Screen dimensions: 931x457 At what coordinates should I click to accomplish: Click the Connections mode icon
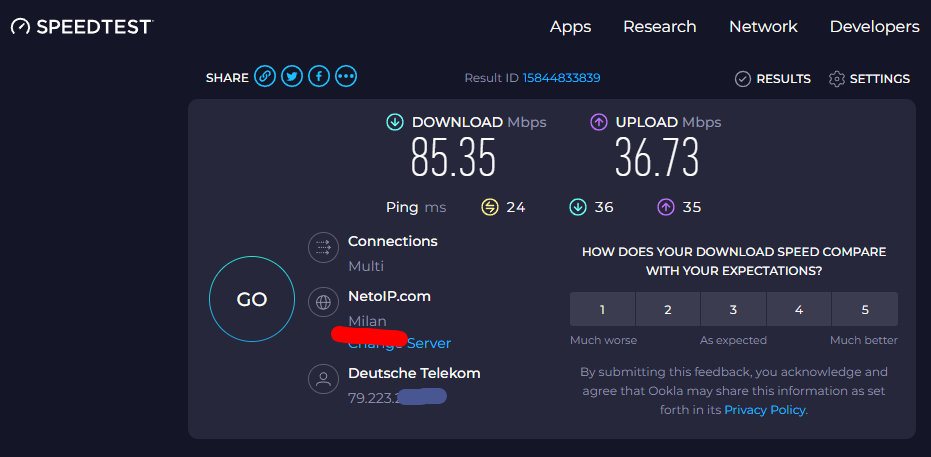click(x=324, y=247)
